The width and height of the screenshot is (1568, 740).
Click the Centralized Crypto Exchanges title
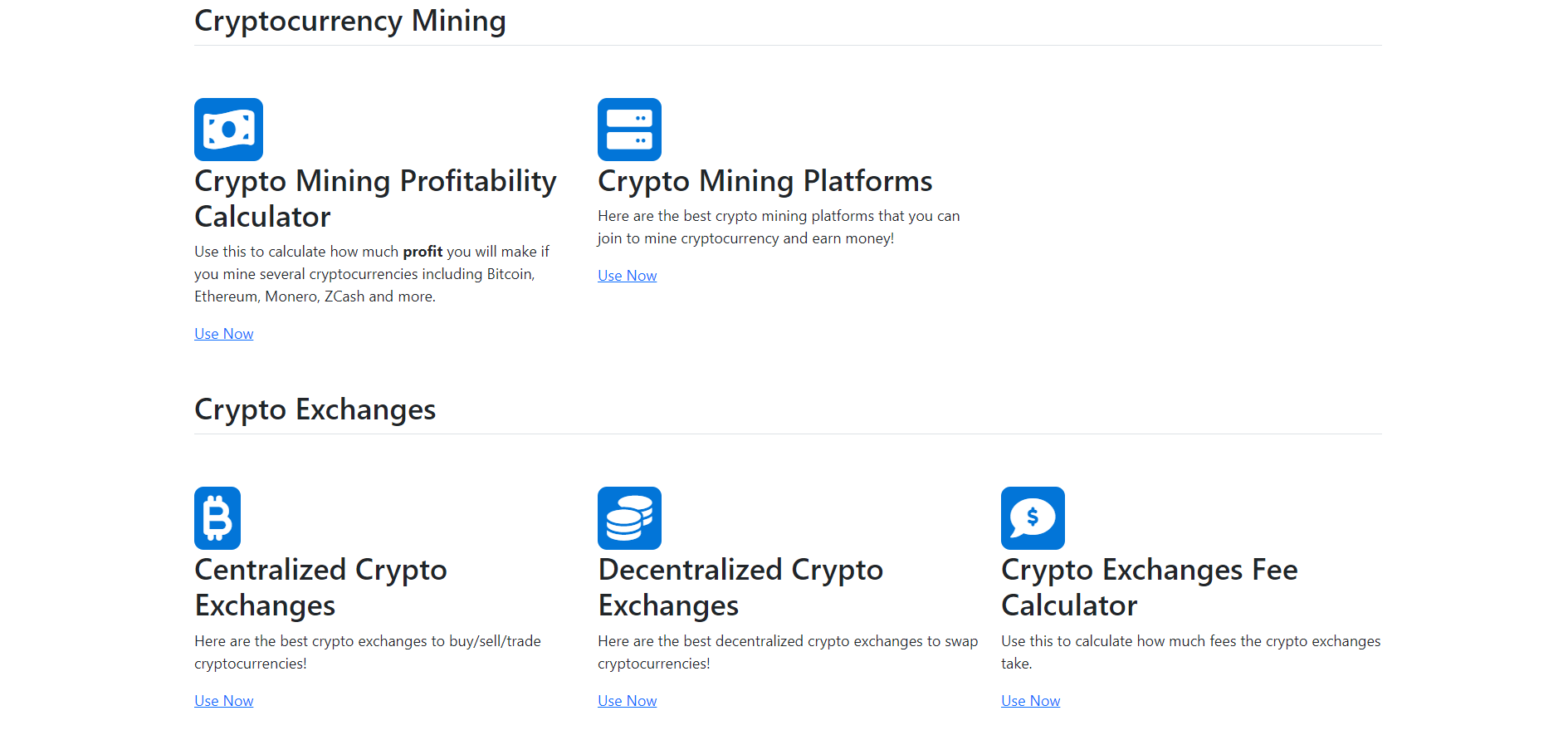click(x=320, y=587)
